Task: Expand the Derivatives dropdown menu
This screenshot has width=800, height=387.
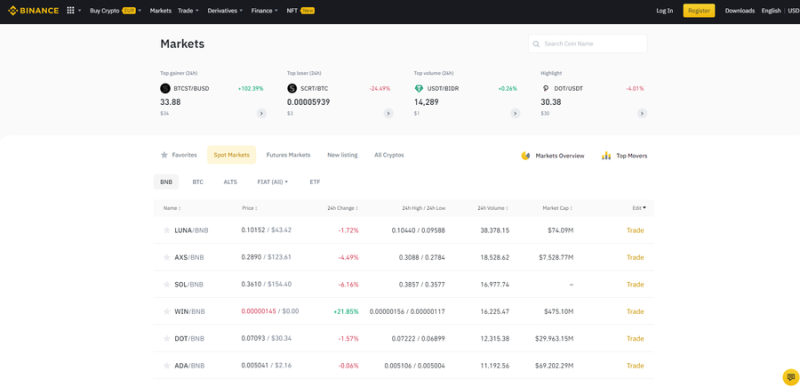Action: pyautogui.click(x=225, y=10)
